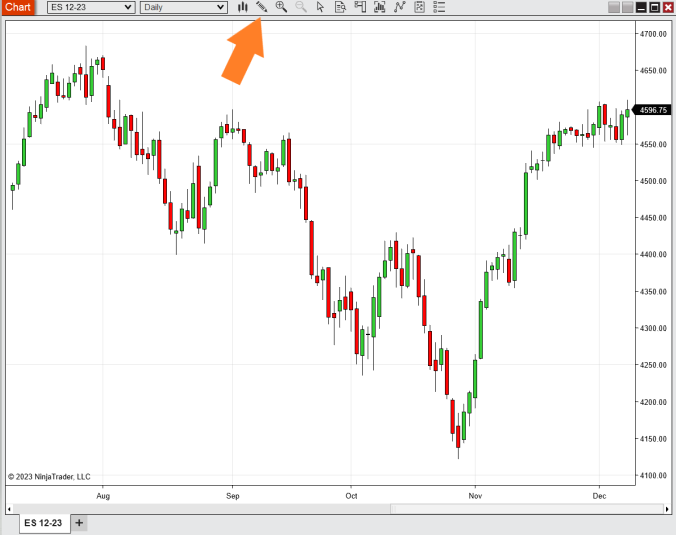Click the Aug label on time axis
This screenshot has width=676, height=535.
[x=103, y=496]
